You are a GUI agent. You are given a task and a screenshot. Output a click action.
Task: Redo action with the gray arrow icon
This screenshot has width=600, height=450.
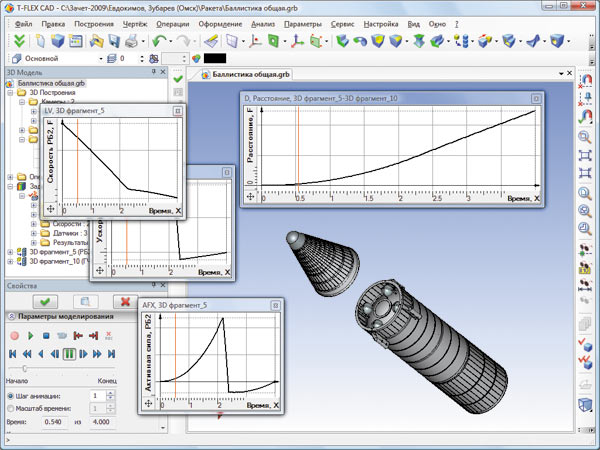[x=184, y=41]
